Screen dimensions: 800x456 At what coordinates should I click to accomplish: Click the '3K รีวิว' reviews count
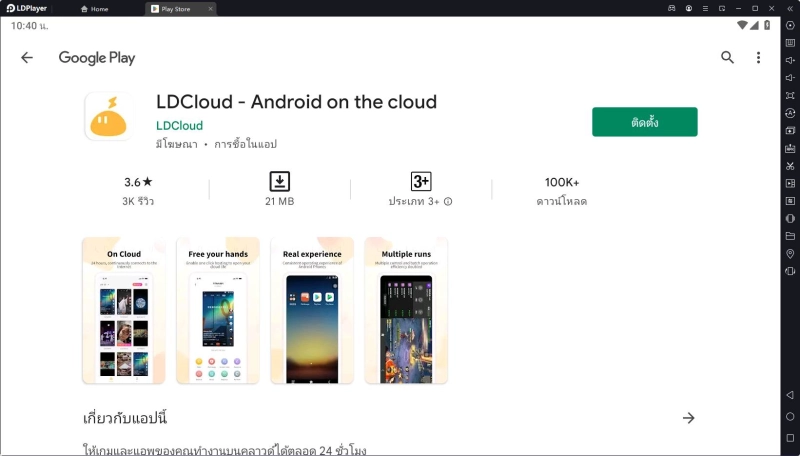click(138, 201)
